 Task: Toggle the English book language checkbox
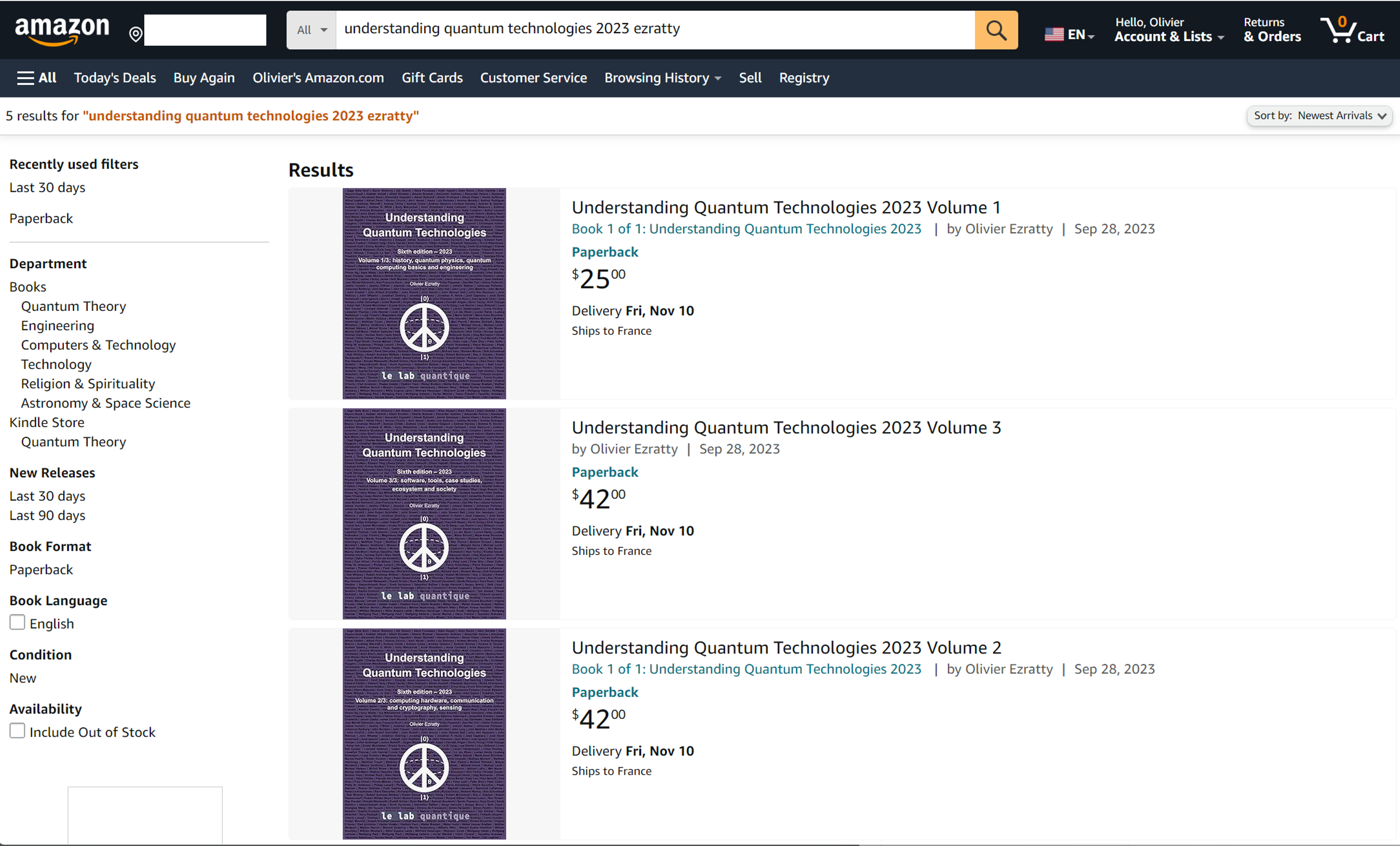tap(17, 622)
